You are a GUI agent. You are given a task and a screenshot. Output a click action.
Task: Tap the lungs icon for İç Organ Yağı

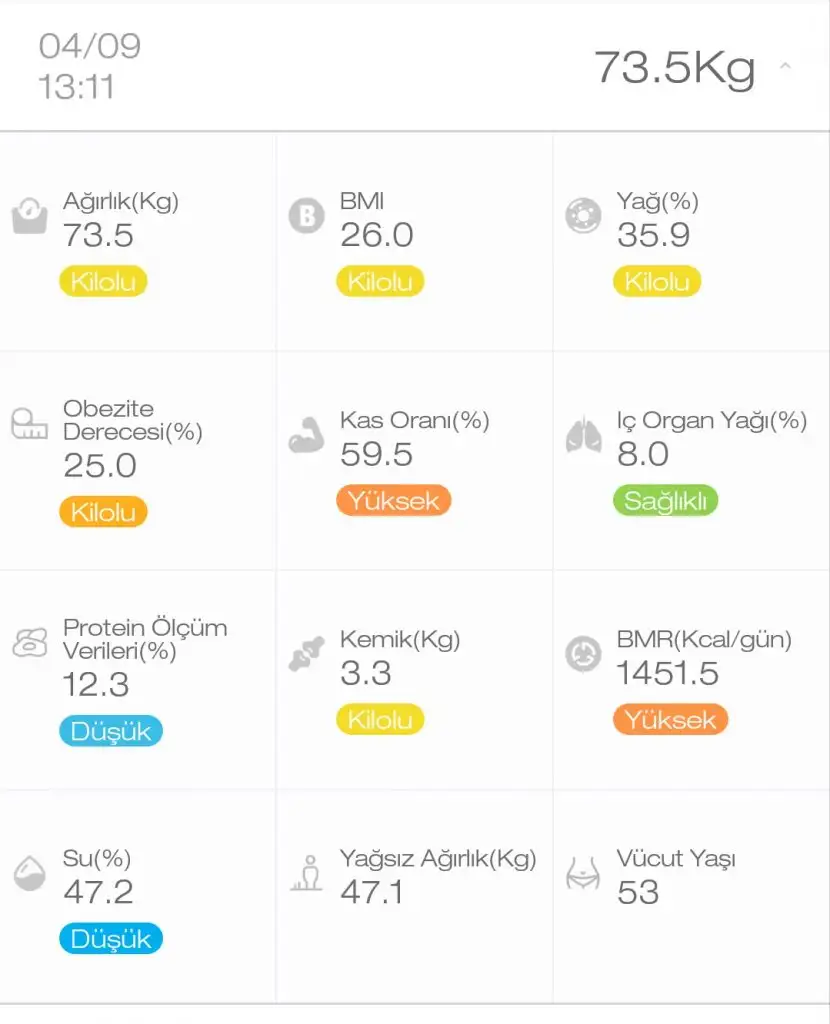click(583, 436)
